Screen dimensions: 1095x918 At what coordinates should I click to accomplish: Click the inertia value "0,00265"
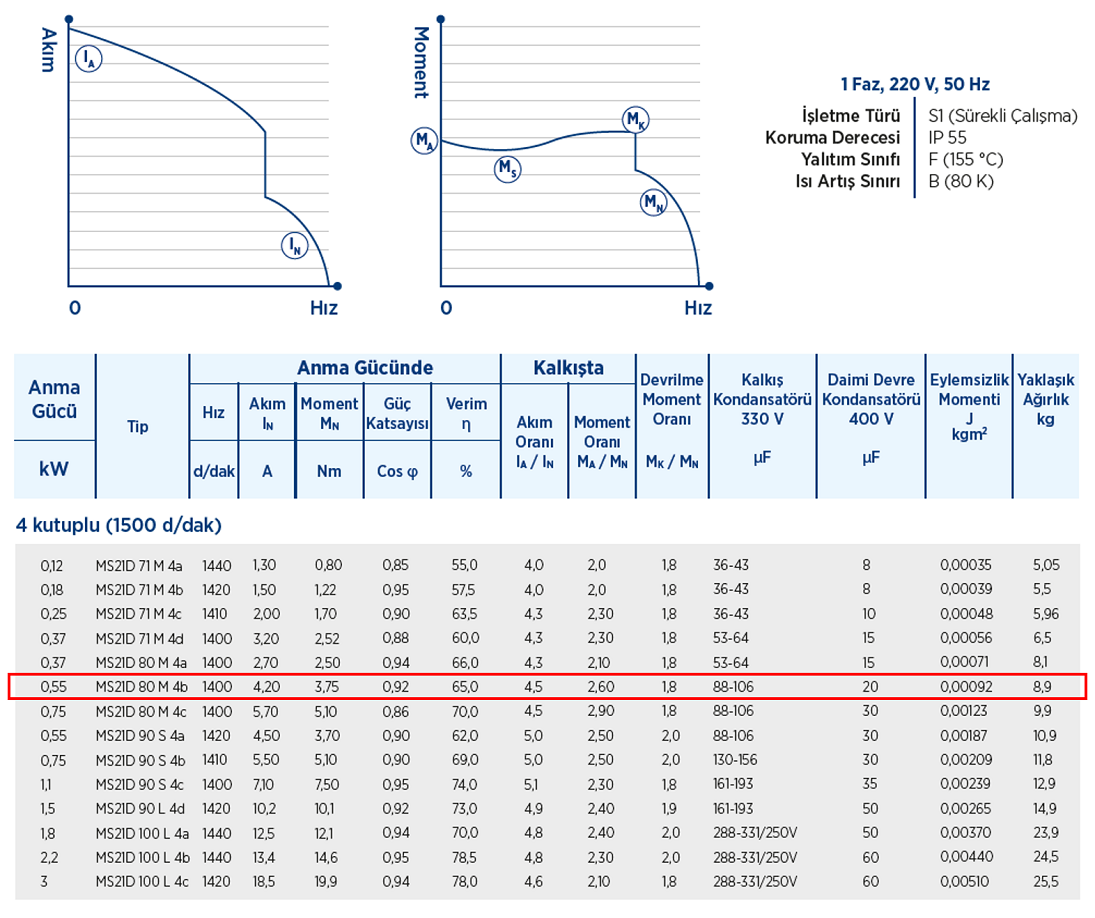tap(965, 808)
